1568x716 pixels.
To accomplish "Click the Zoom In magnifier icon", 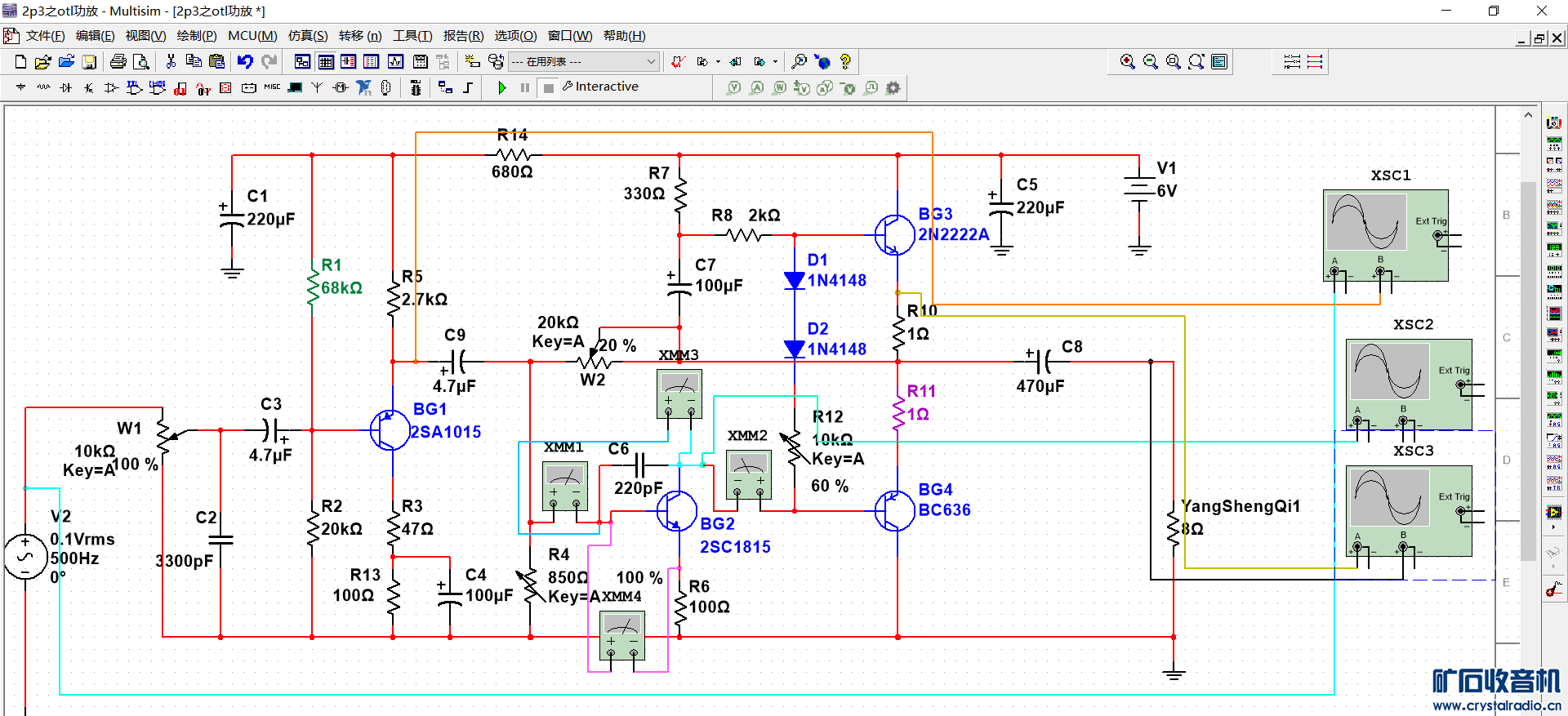I will (1128, 62).
